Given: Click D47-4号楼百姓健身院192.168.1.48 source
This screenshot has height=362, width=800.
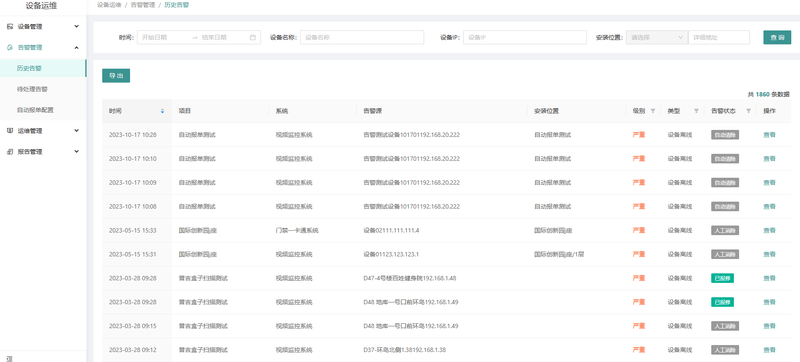Looking at the screenshot, I should pos(410,278).
